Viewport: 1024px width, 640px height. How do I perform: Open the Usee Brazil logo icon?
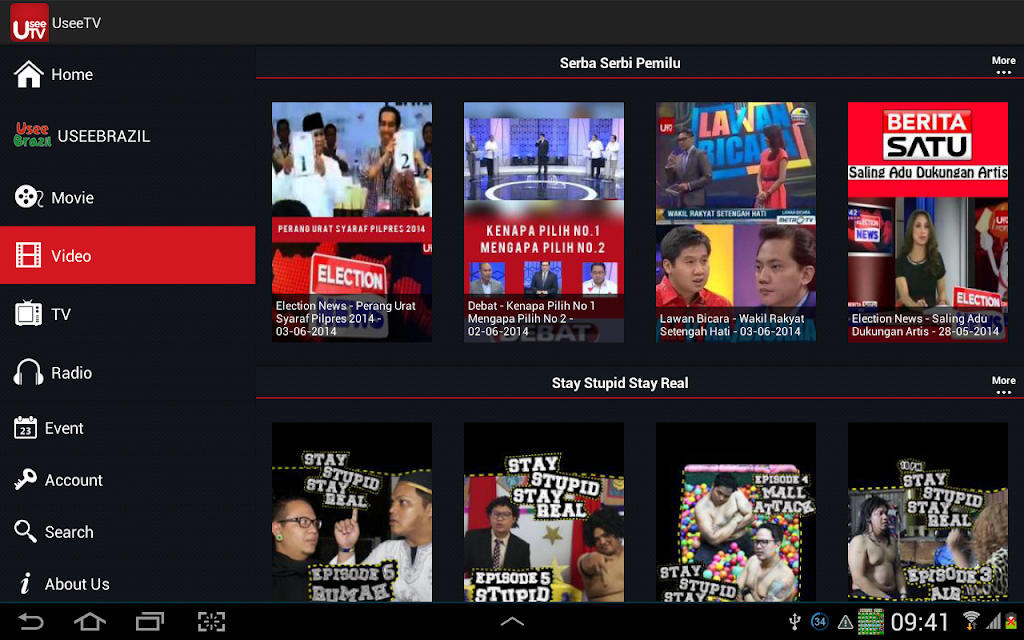point(32,135)
